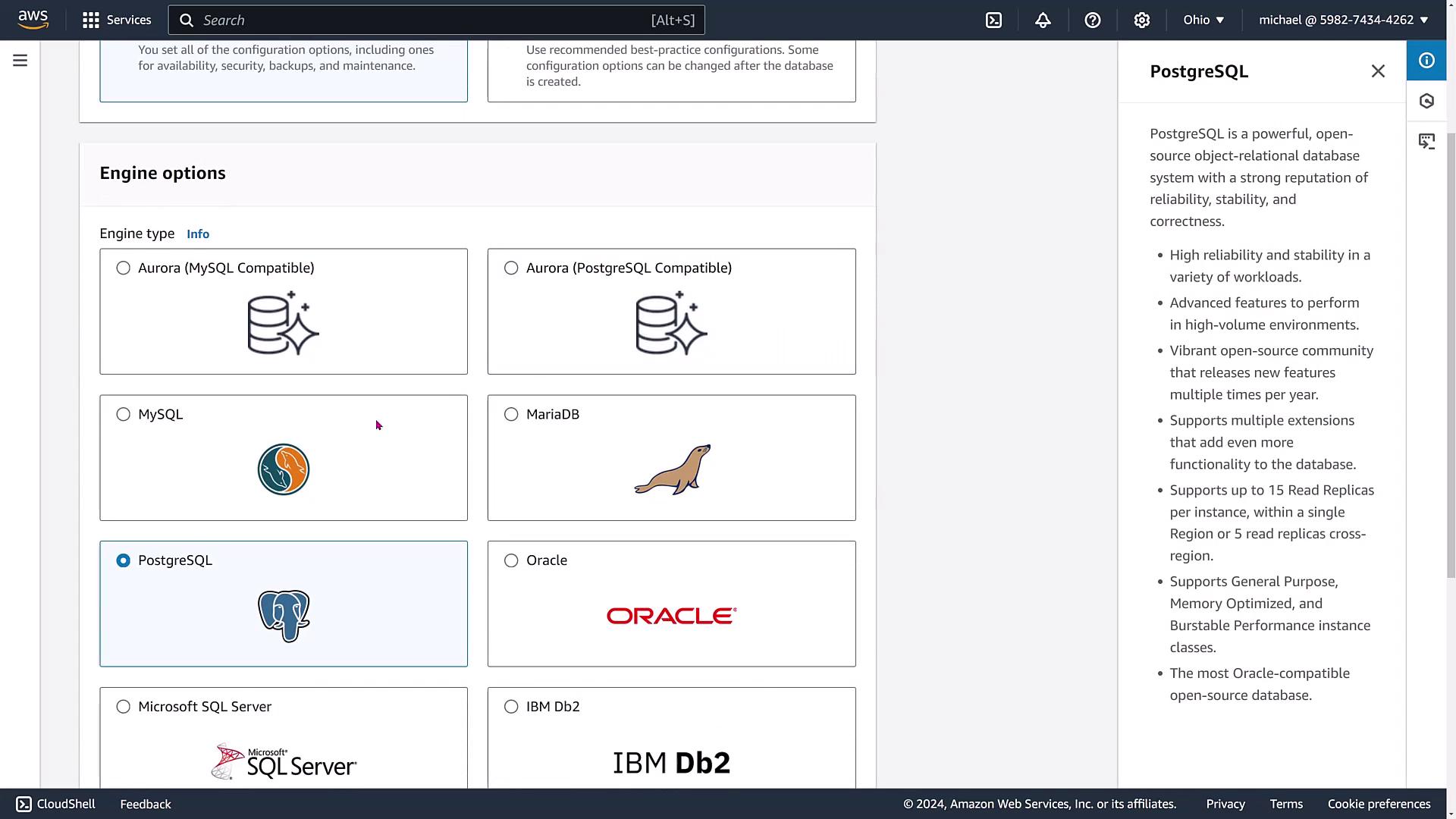This screenshot has height=819, width=1456.
Task: Click CloudShell in the footer bar
Action: [56, 804]
